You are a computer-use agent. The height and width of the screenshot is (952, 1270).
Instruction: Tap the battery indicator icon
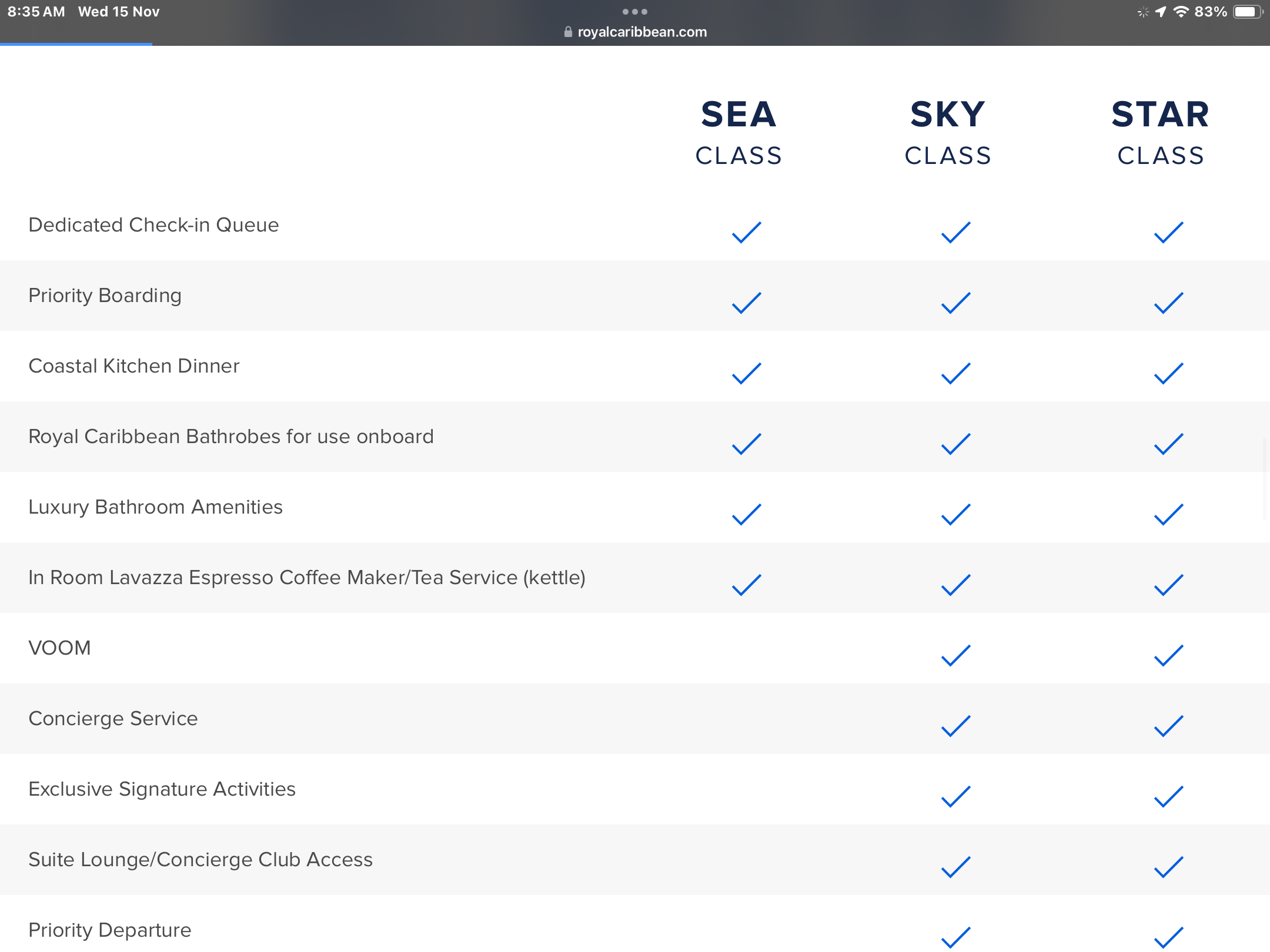point(1248,12)
